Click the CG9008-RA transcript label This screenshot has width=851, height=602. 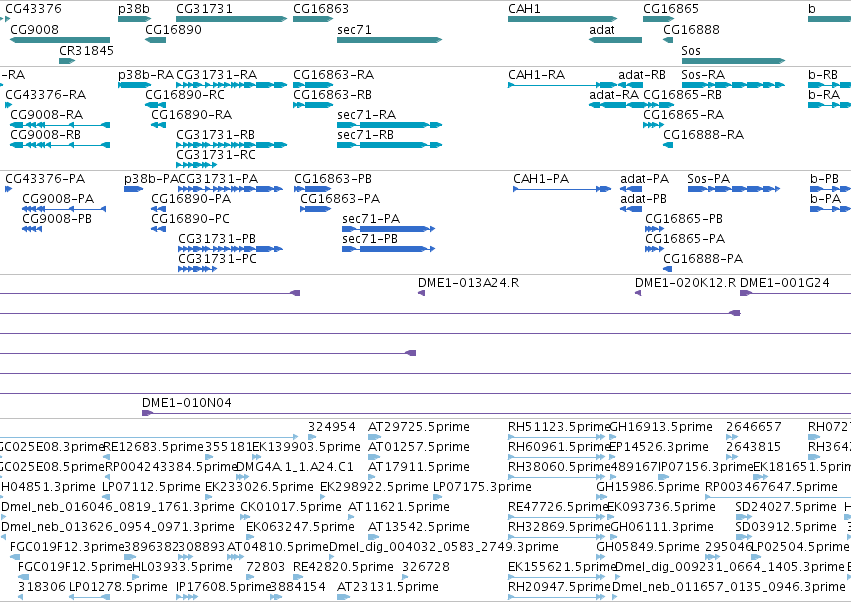click(x=46, y=115)
